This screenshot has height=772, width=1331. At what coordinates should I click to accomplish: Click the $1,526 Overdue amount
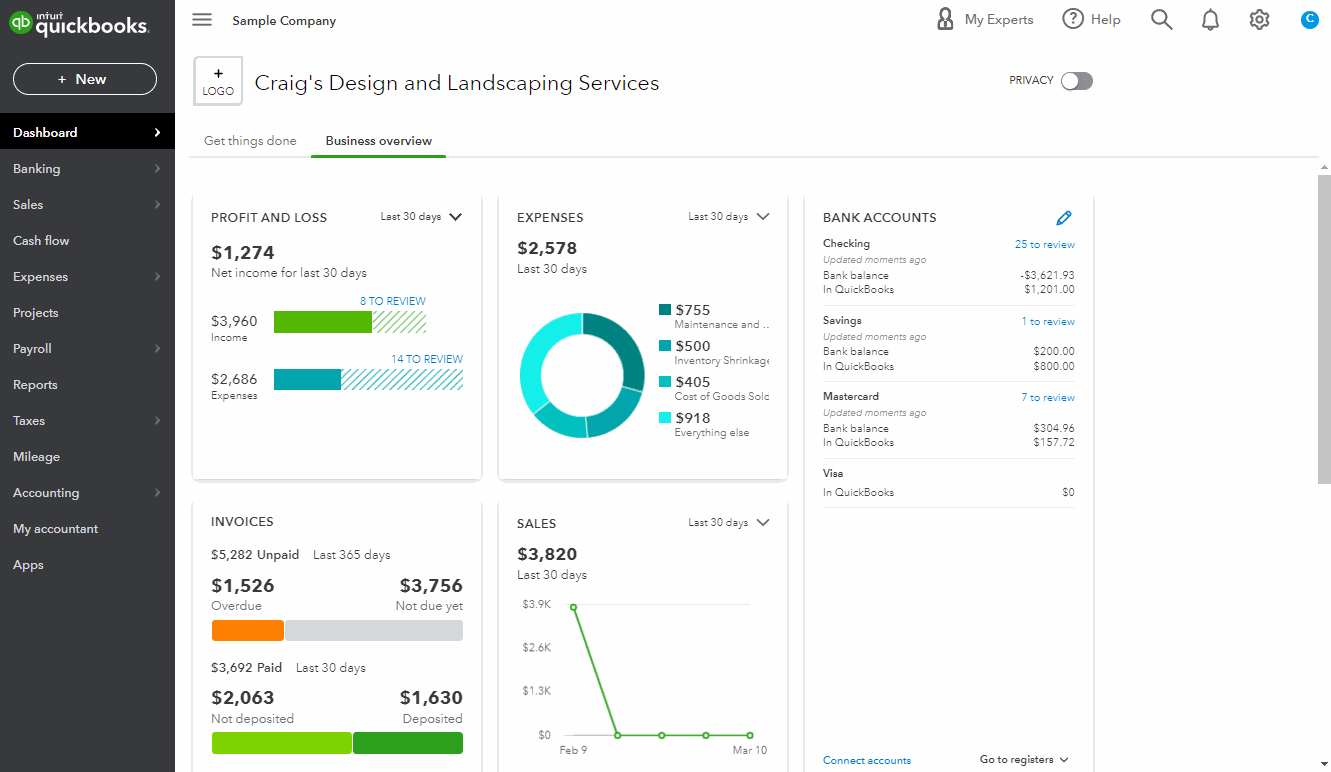(243, 586)
